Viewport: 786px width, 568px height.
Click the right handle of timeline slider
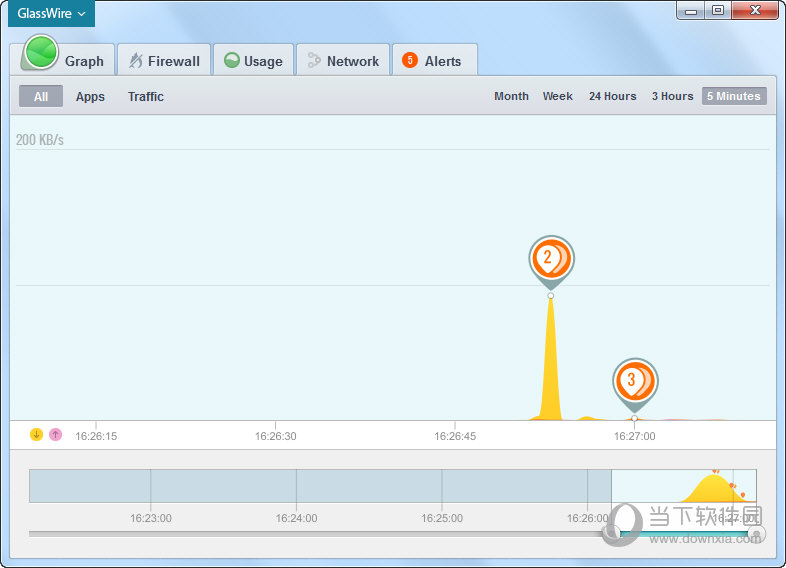tap(756, 533)
